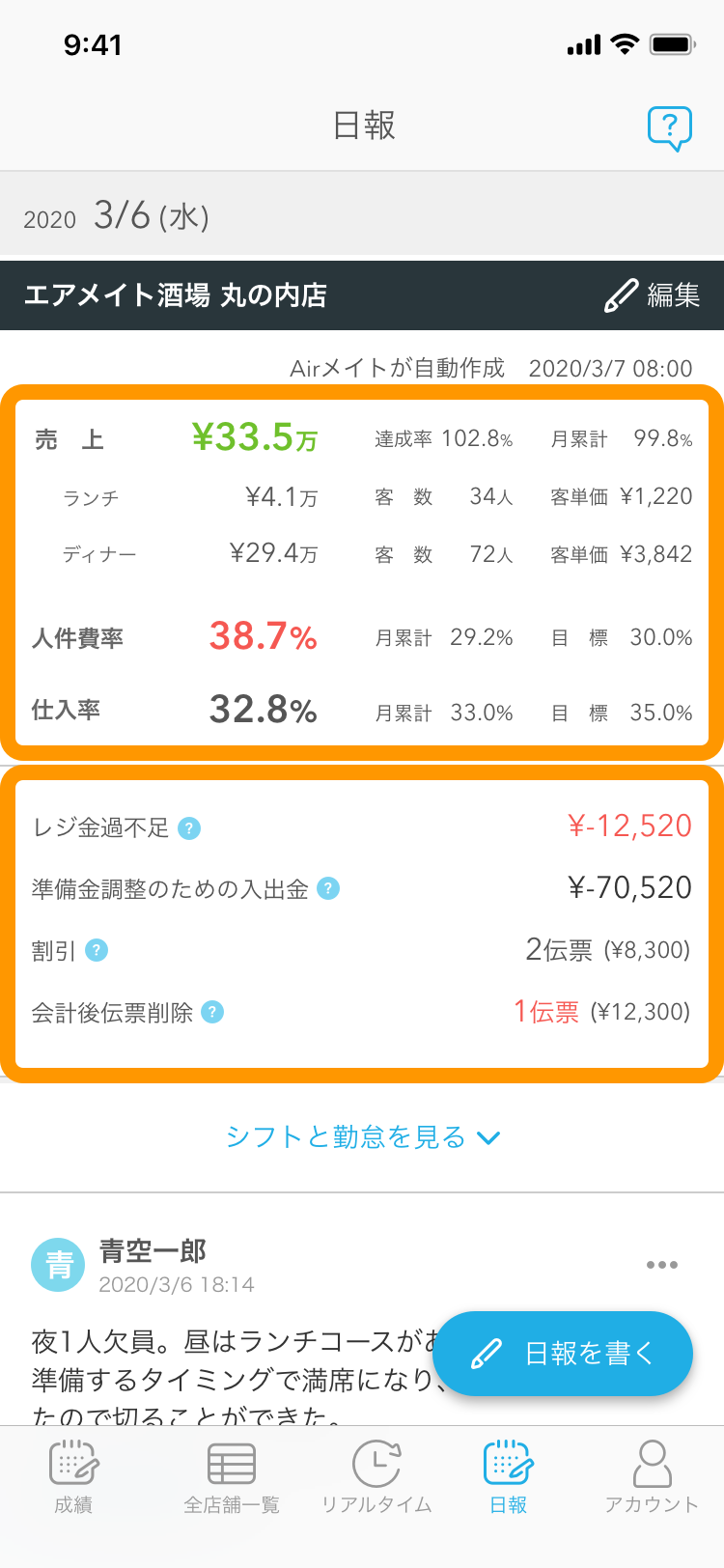Select the 日報 tab in bottom bar

click(x=509, y=1477)
